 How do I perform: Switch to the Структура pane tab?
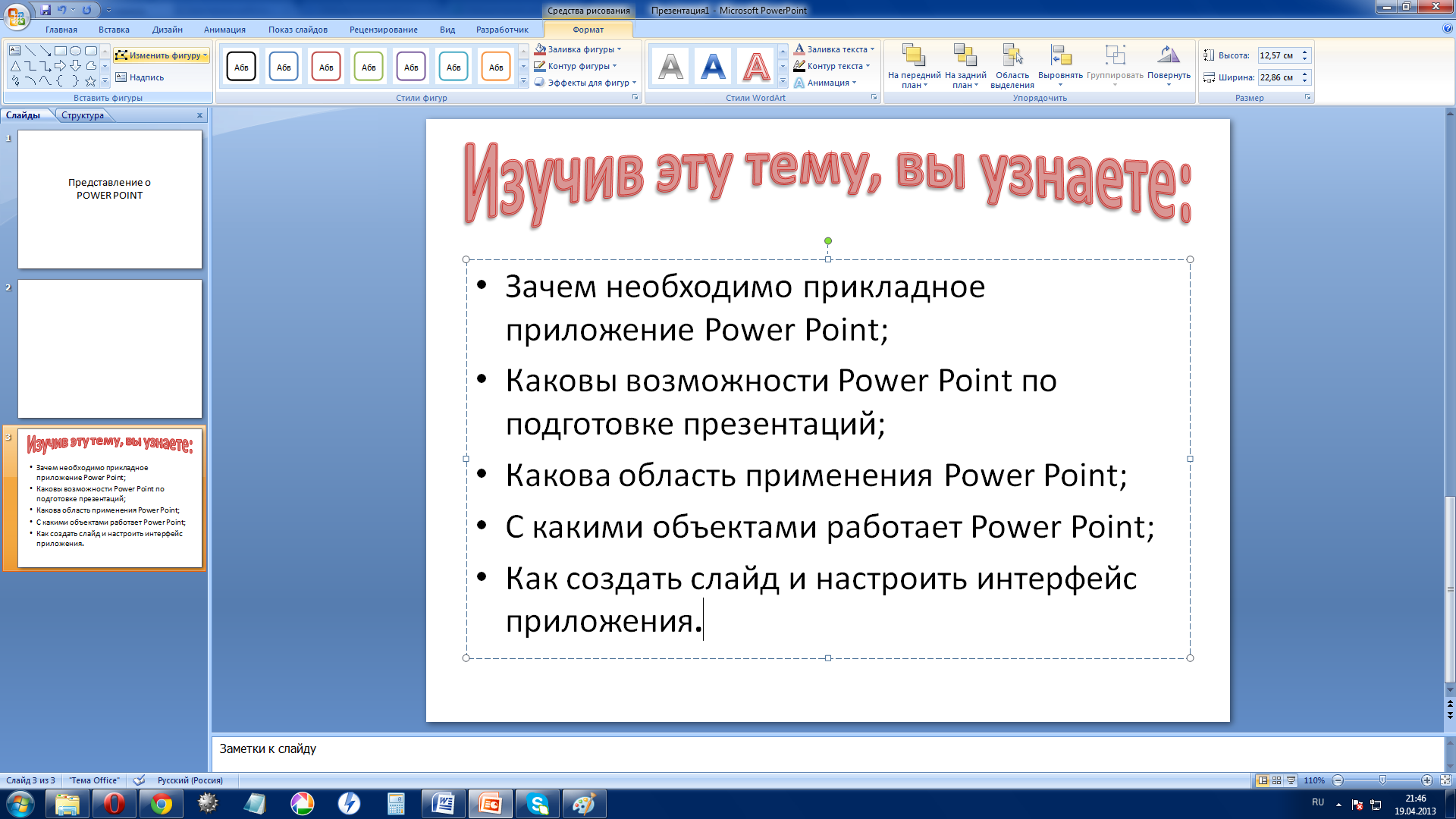tap(83, 115)
